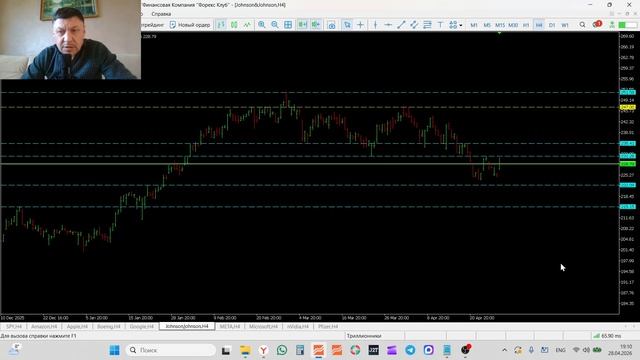
Task: Click the yellow 247 price label
Action: click(627, 107)
